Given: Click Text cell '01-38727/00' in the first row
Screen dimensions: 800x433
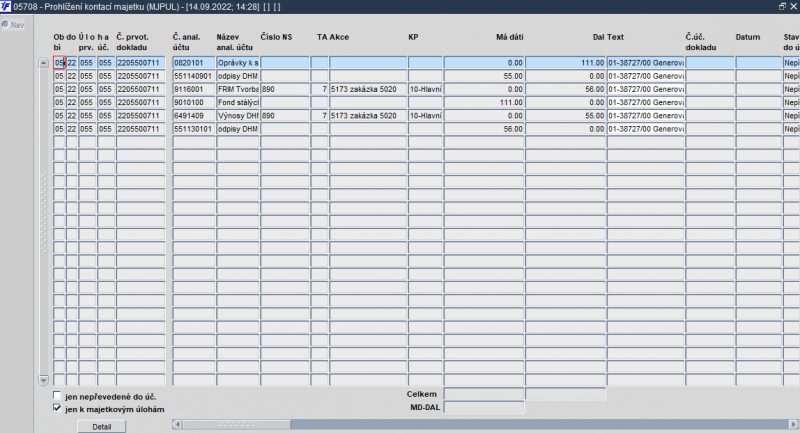Looking at the screenshot, I should [x=645, y=63].
